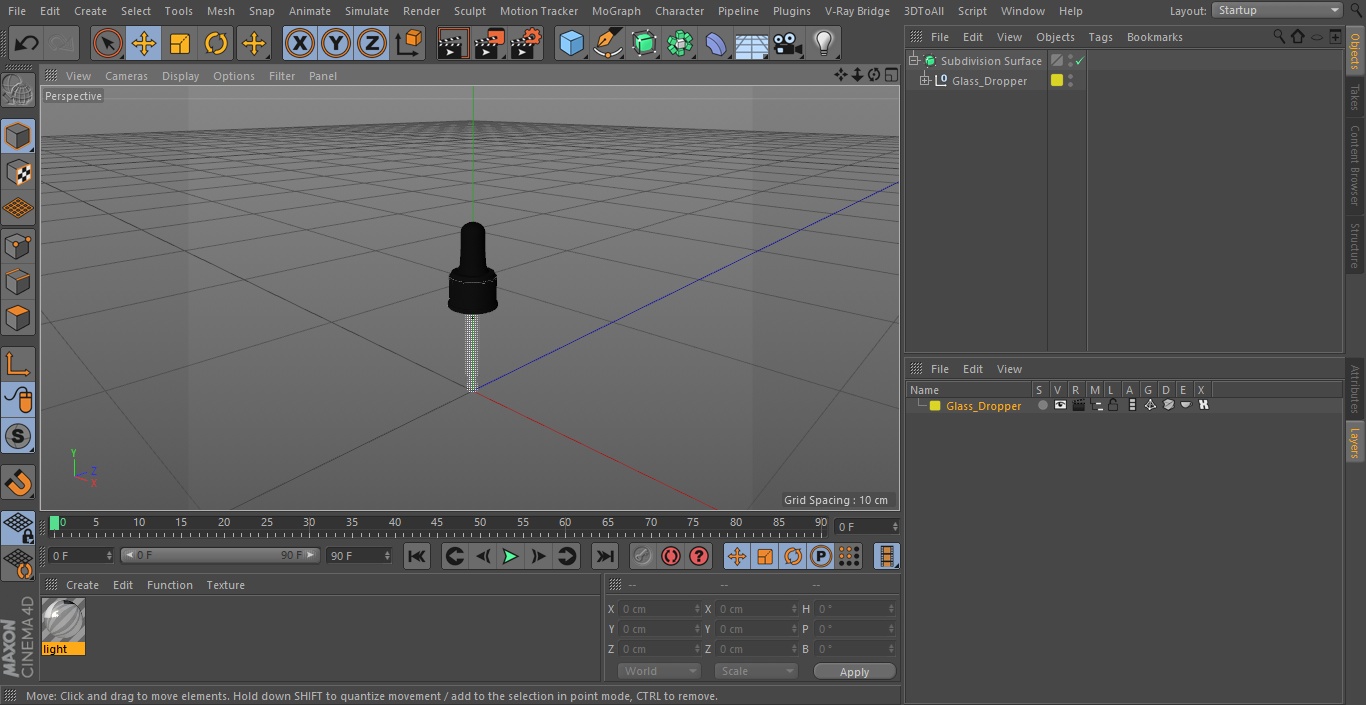Open the Array modeling objects icon
1366x705 pixels.
(680, 43)
